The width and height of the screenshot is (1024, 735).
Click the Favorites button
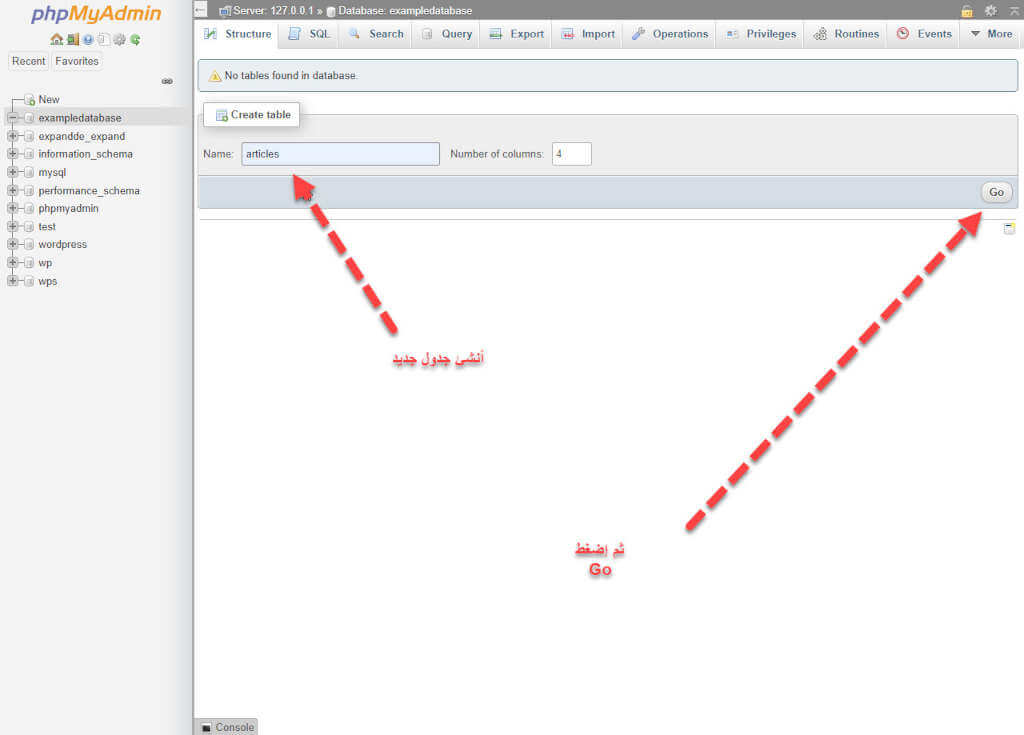pos(77,61)
